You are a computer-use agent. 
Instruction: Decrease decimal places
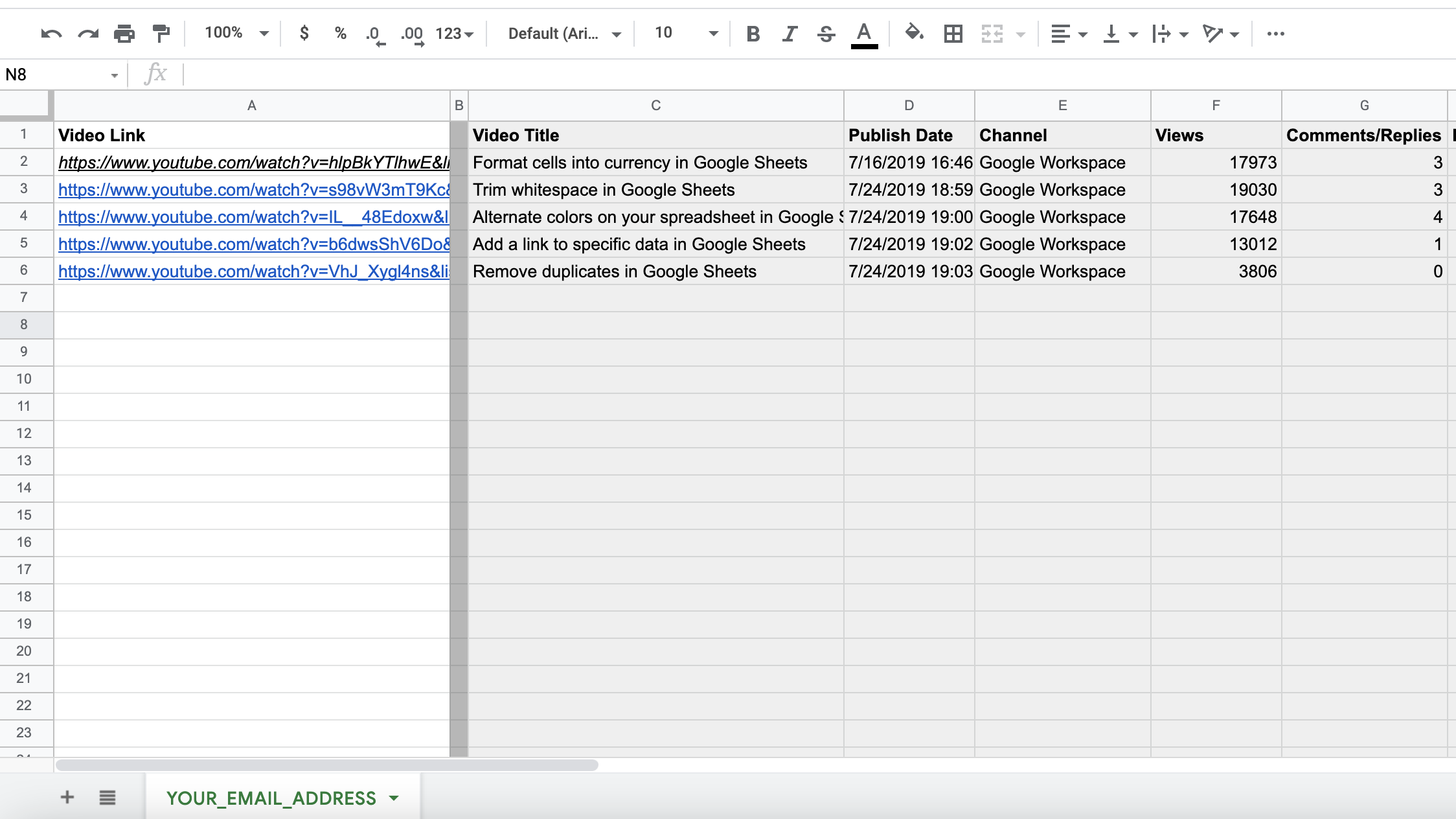[374, 34]
